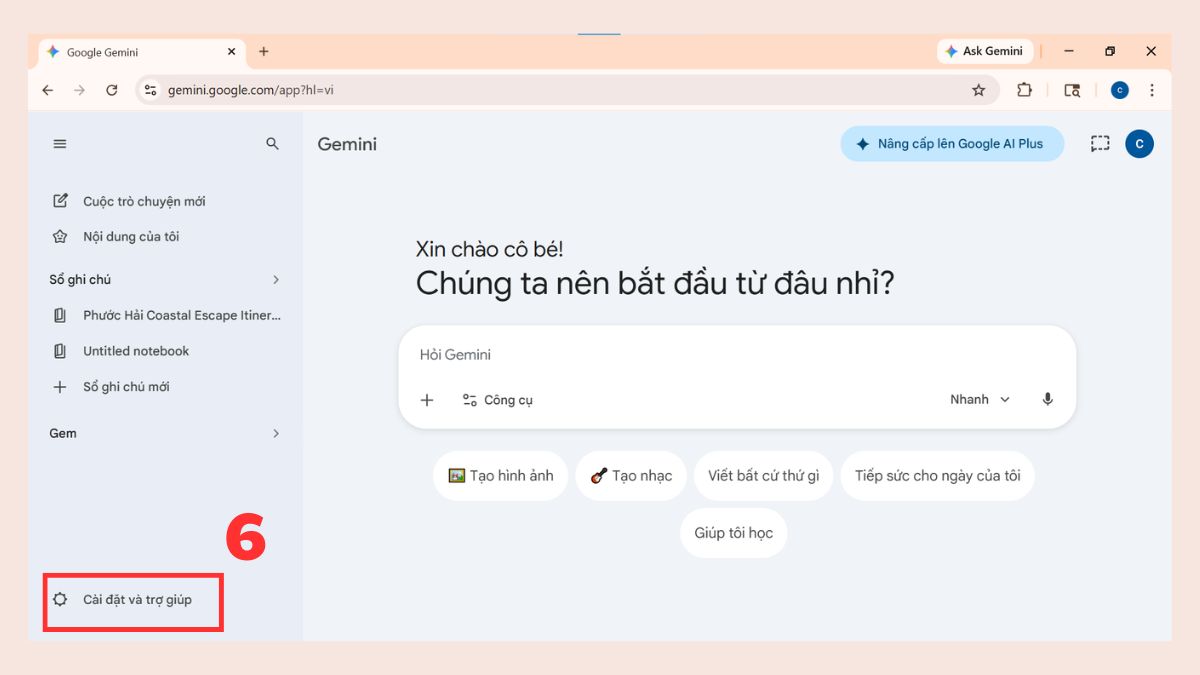
Task: Select the Tạo hình ảnh suggestion chip
Action: (x=501, y=476)
